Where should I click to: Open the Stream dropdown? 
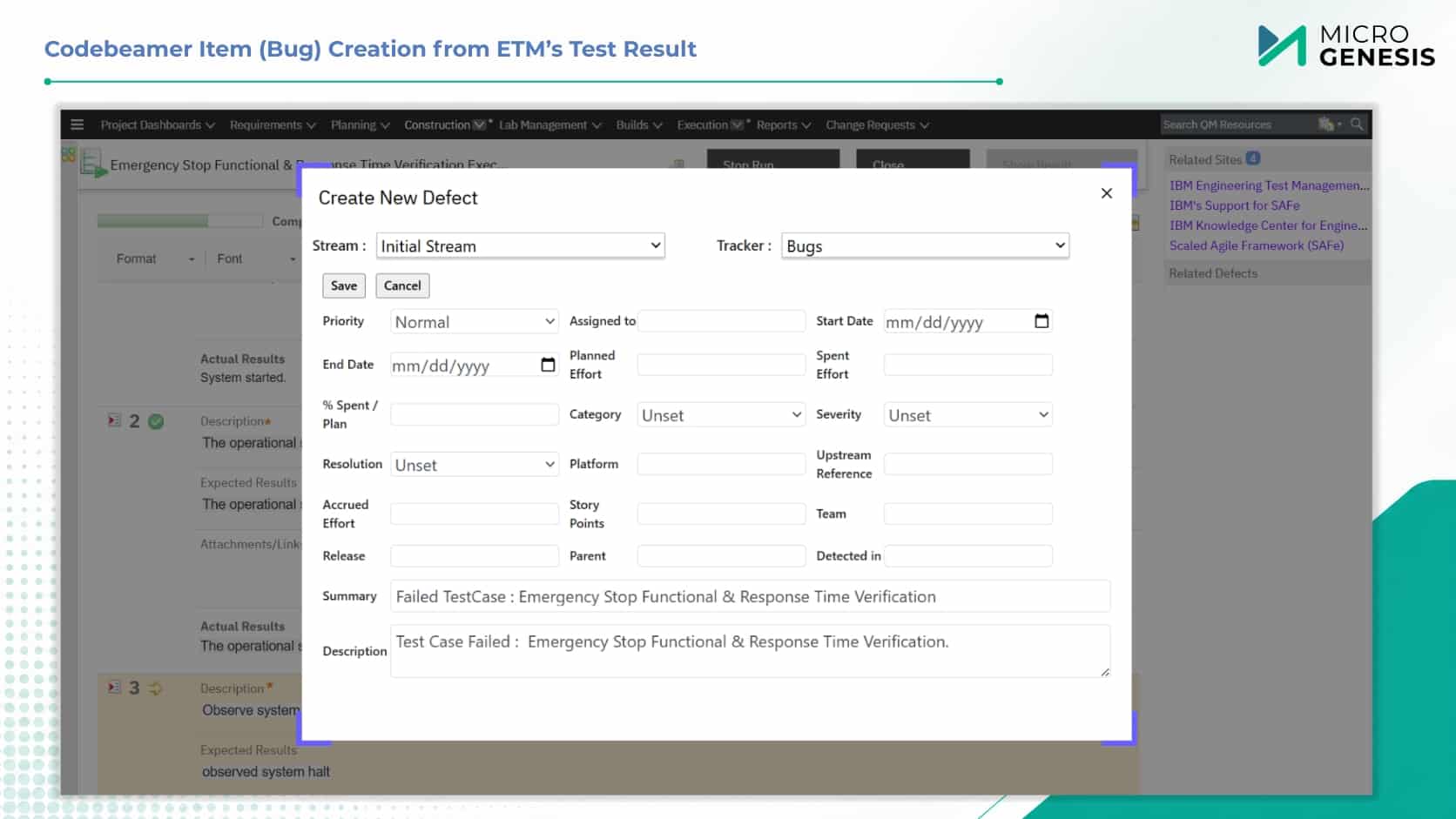[521, 246]
